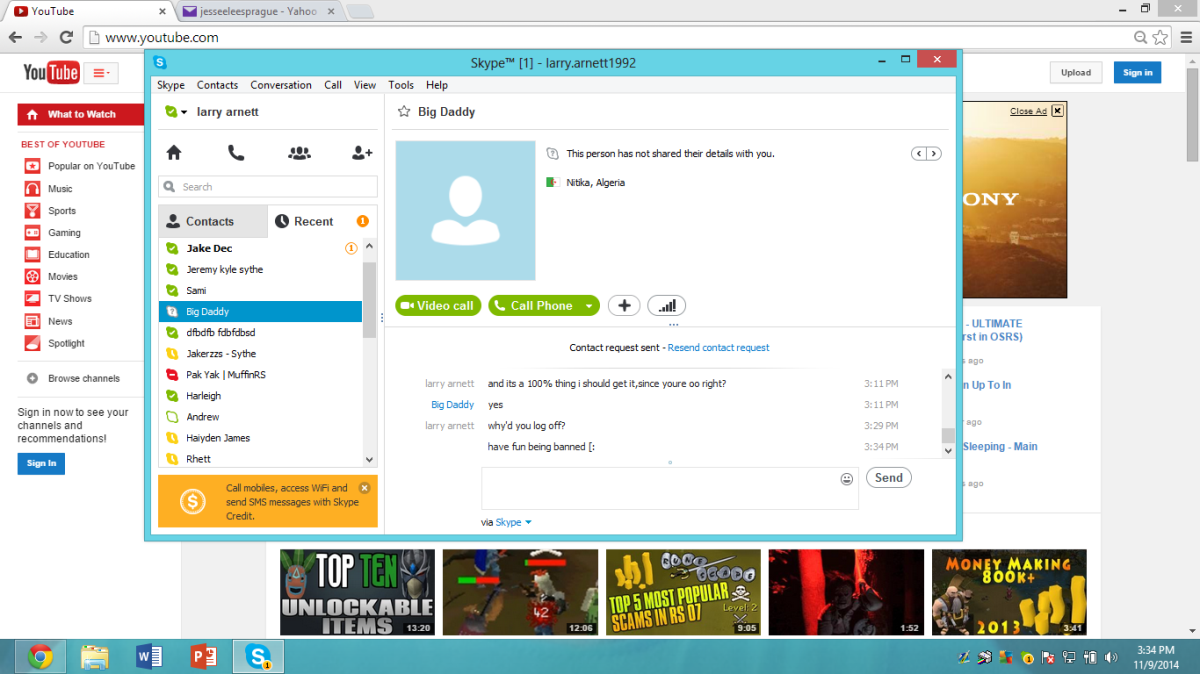The height and width of the screenshot is (674, 1200).
Task: Check call quality signal bars button
Action: pyautogui.click(x=667, y=306)
